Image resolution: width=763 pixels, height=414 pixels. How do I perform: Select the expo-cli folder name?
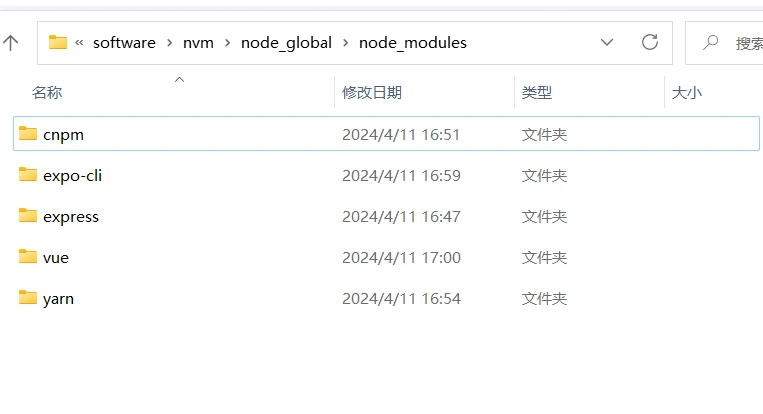pyautogui.click(x=73, y=176)
